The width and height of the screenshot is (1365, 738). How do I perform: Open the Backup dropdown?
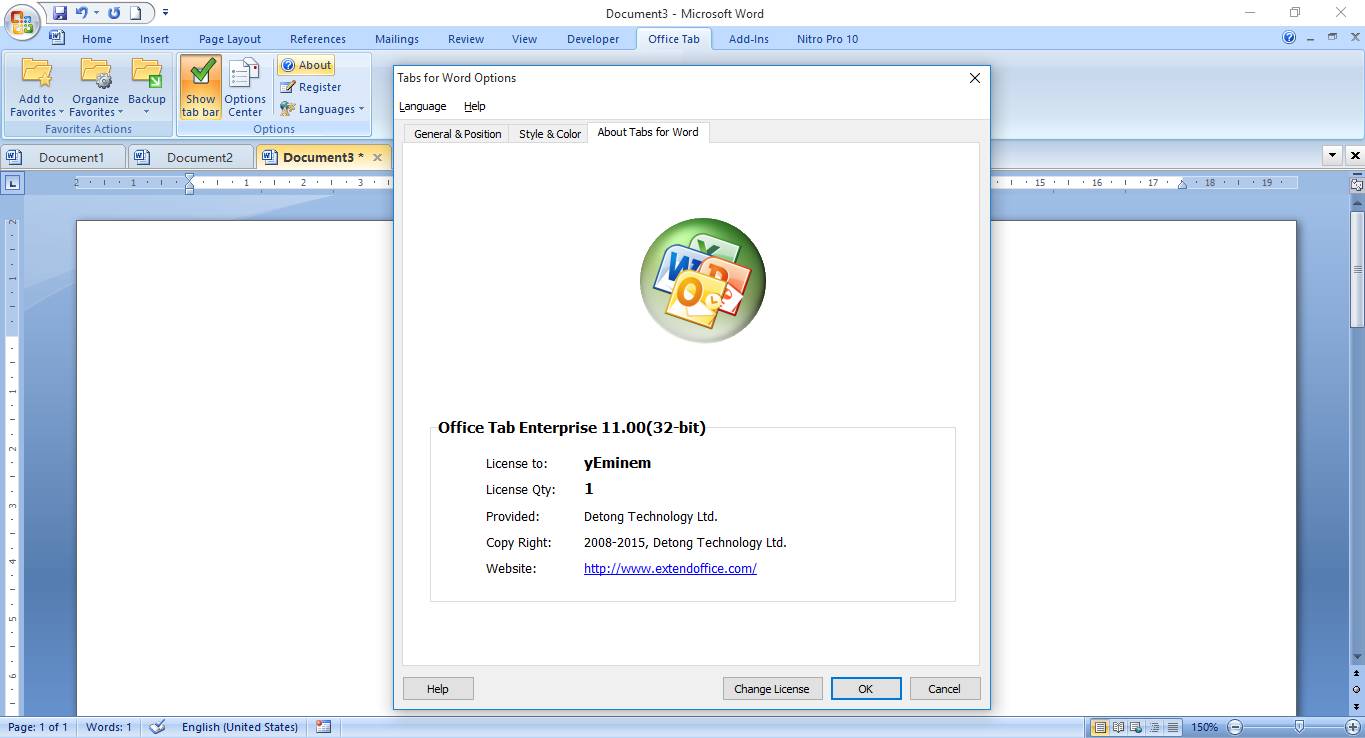[x=147, y=87]
